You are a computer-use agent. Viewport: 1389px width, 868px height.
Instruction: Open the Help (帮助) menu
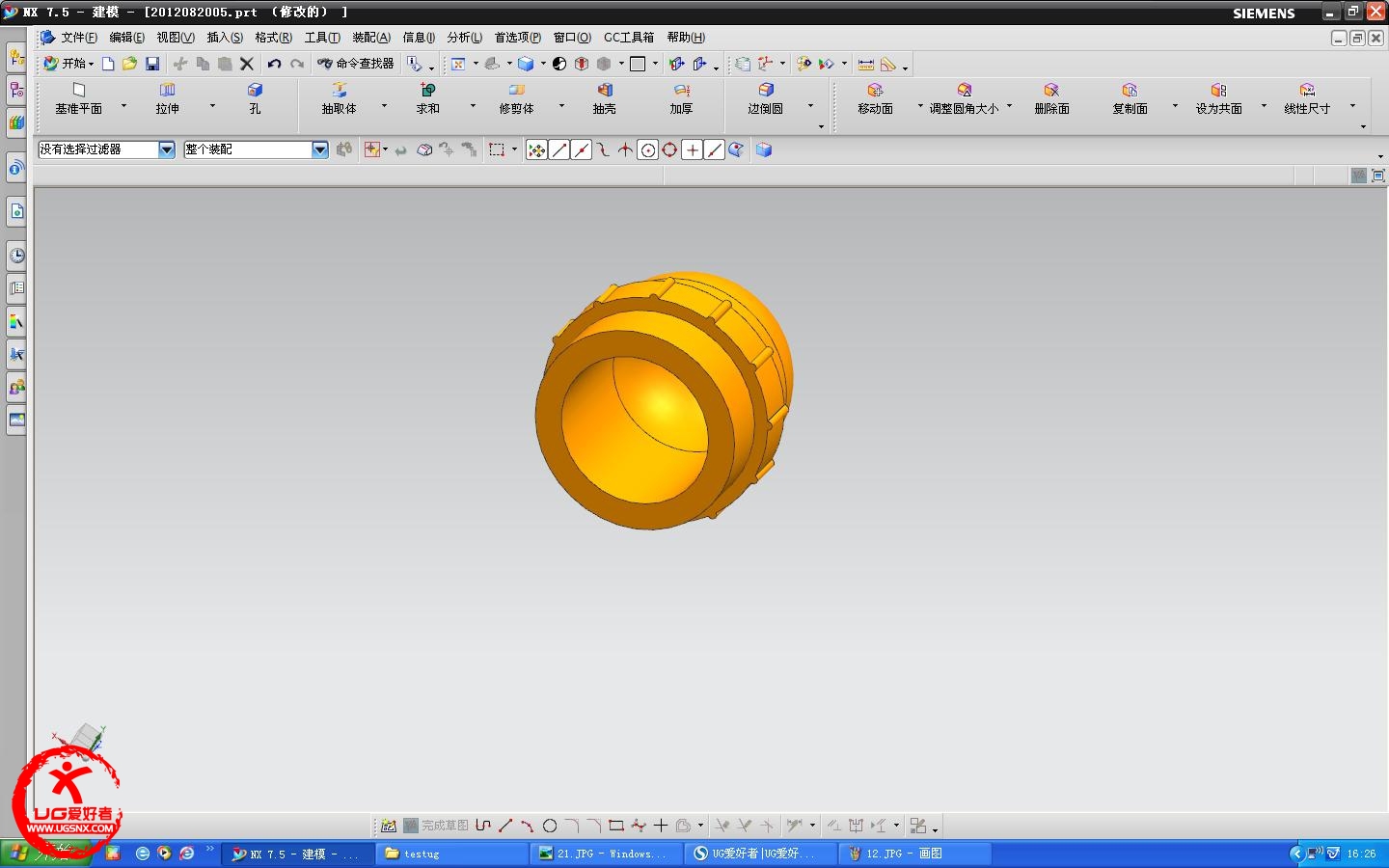(x=686, y=38)
